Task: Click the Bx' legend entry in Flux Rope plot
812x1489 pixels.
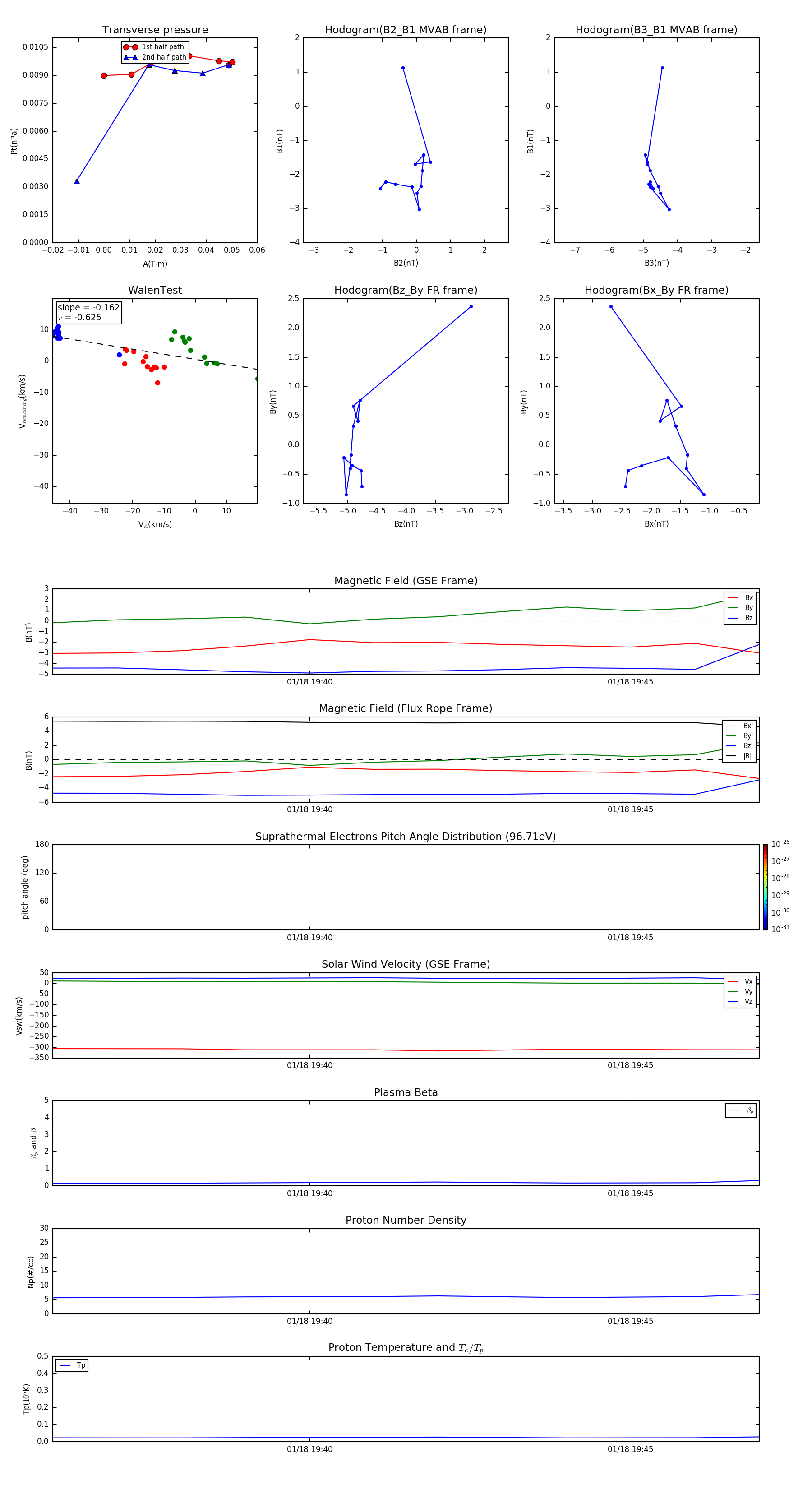Action: [x=740, y=726]
